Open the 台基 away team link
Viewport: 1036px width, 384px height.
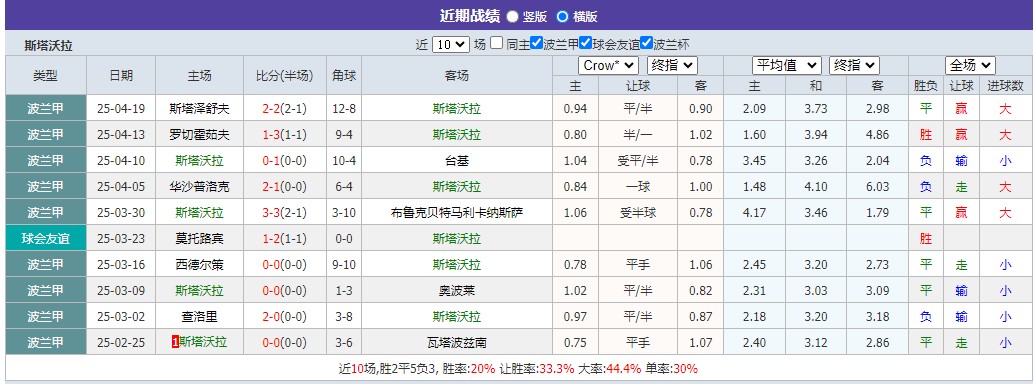click(x=457, y=161)
